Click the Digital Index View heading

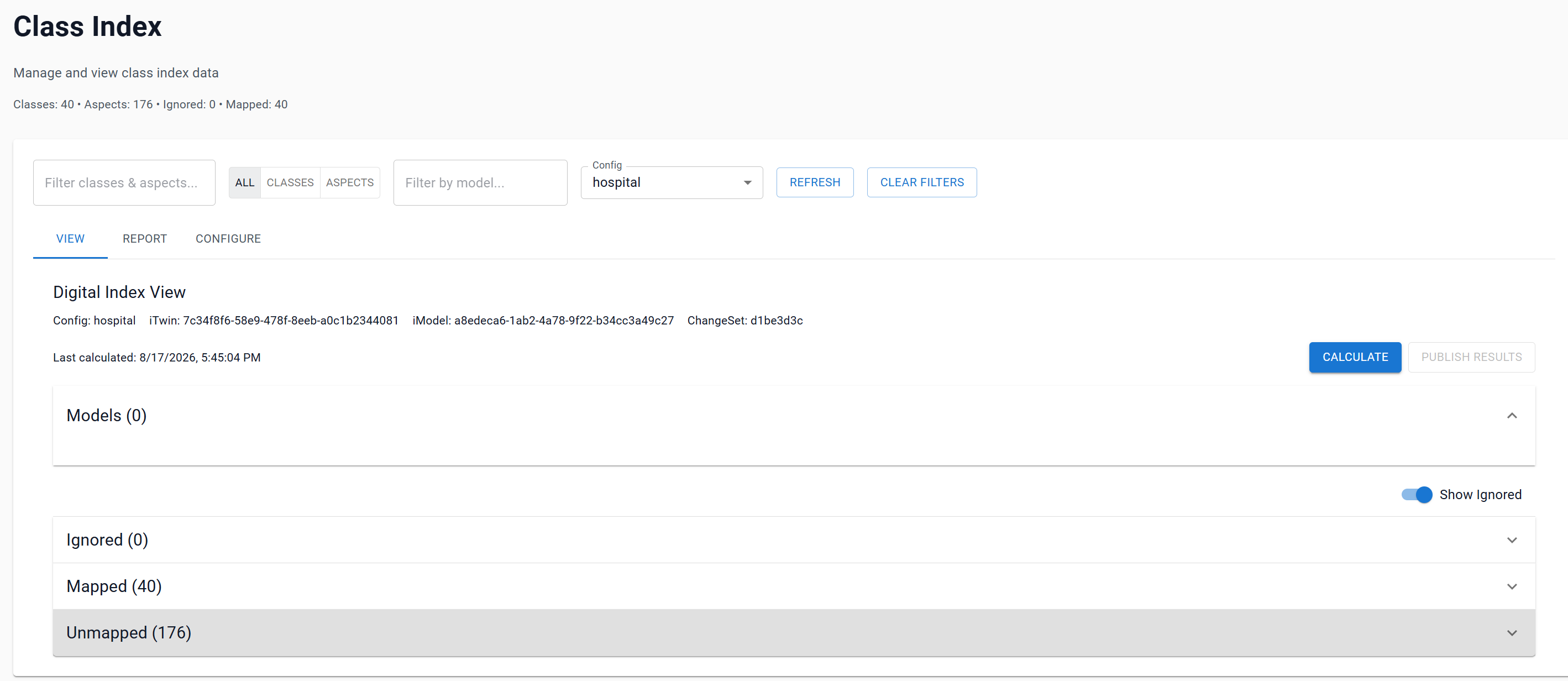point(119,292)
